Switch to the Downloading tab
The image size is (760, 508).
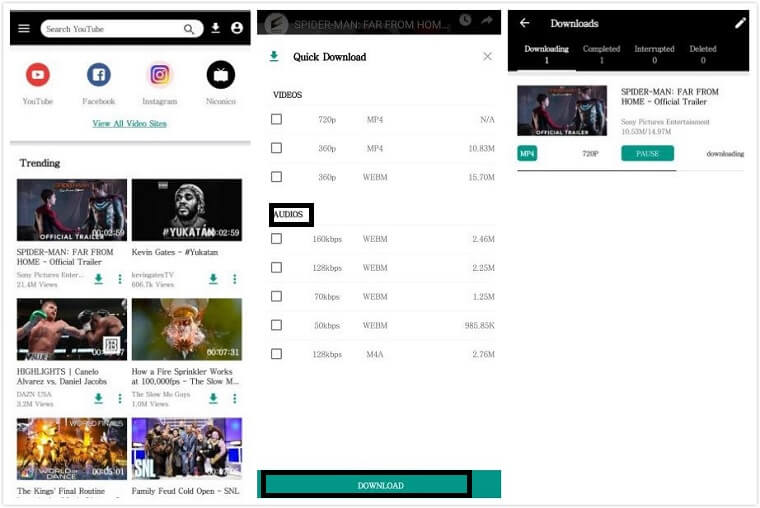(x=546, y=54)
